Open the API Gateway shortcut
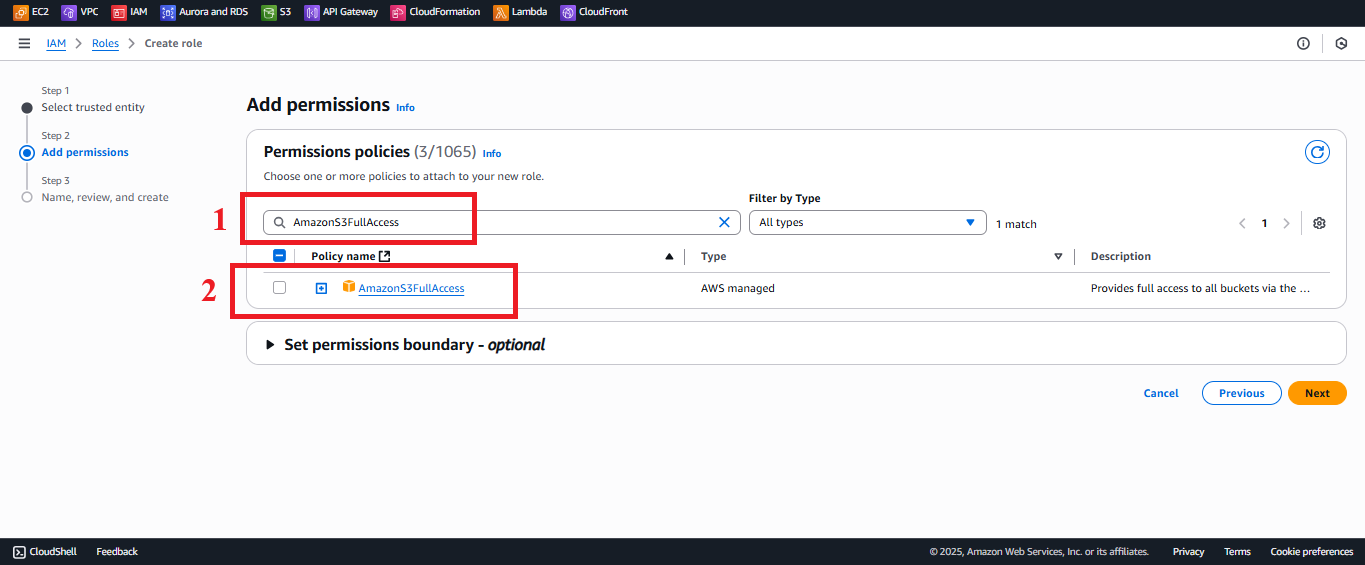 [x=341, y=12]
